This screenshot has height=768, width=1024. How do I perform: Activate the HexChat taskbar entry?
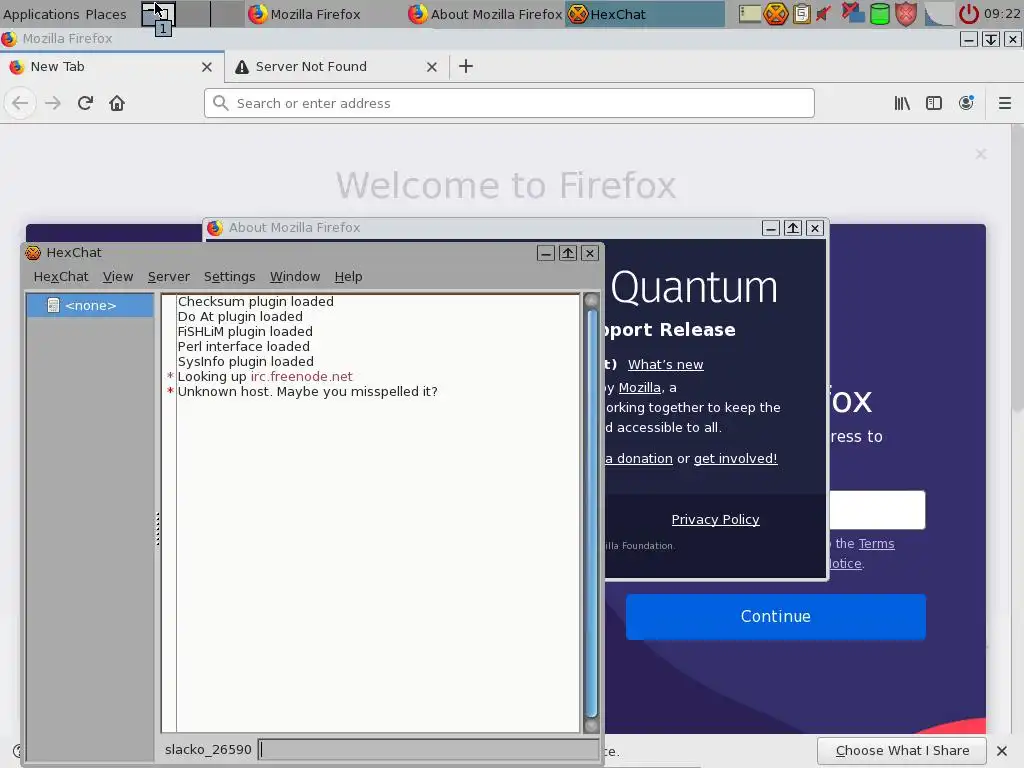[645, 14]
